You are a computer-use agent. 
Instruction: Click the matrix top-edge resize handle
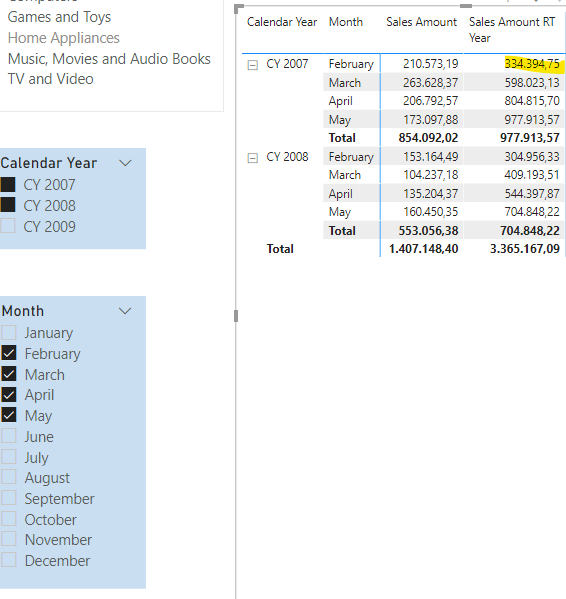466,6
